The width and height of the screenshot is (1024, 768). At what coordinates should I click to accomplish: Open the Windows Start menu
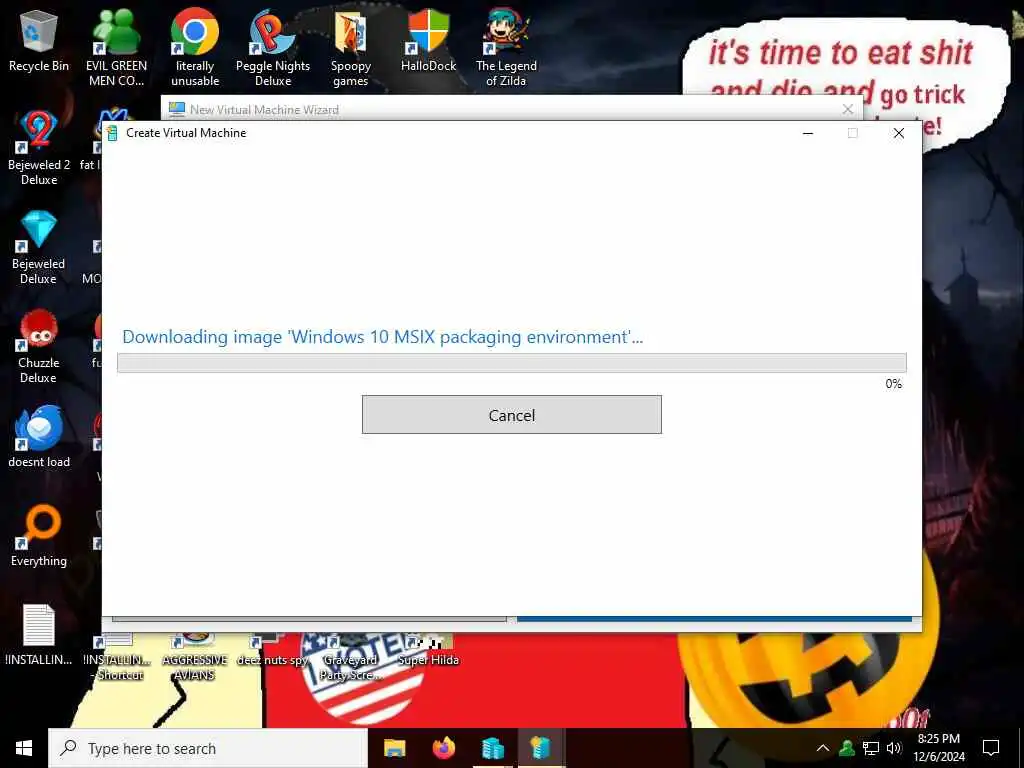click(24, 748)
